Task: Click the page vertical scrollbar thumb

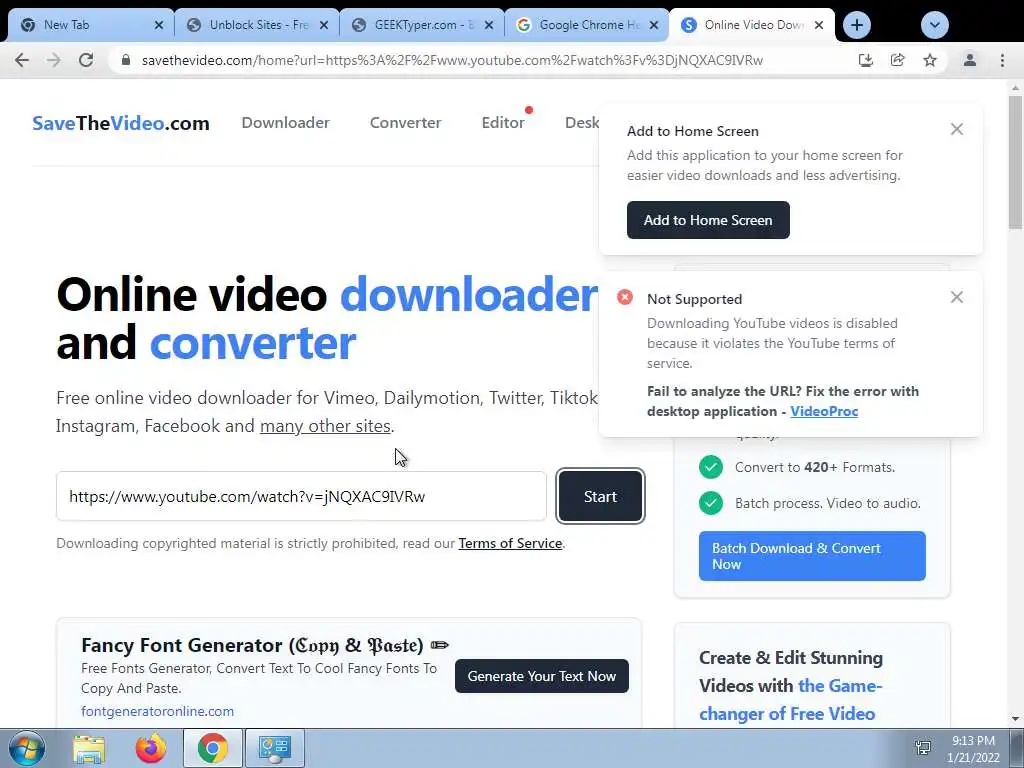Action: 1015,162
